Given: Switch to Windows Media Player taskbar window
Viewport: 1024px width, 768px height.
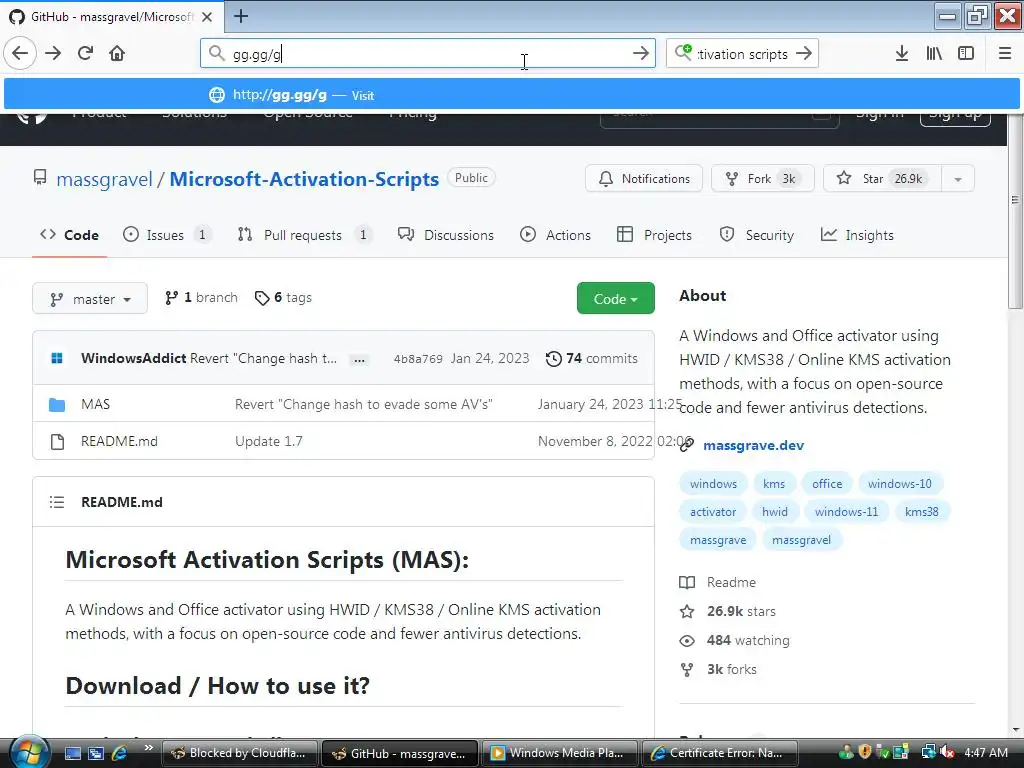Looking at the screenshot, I should pos(560,753).
